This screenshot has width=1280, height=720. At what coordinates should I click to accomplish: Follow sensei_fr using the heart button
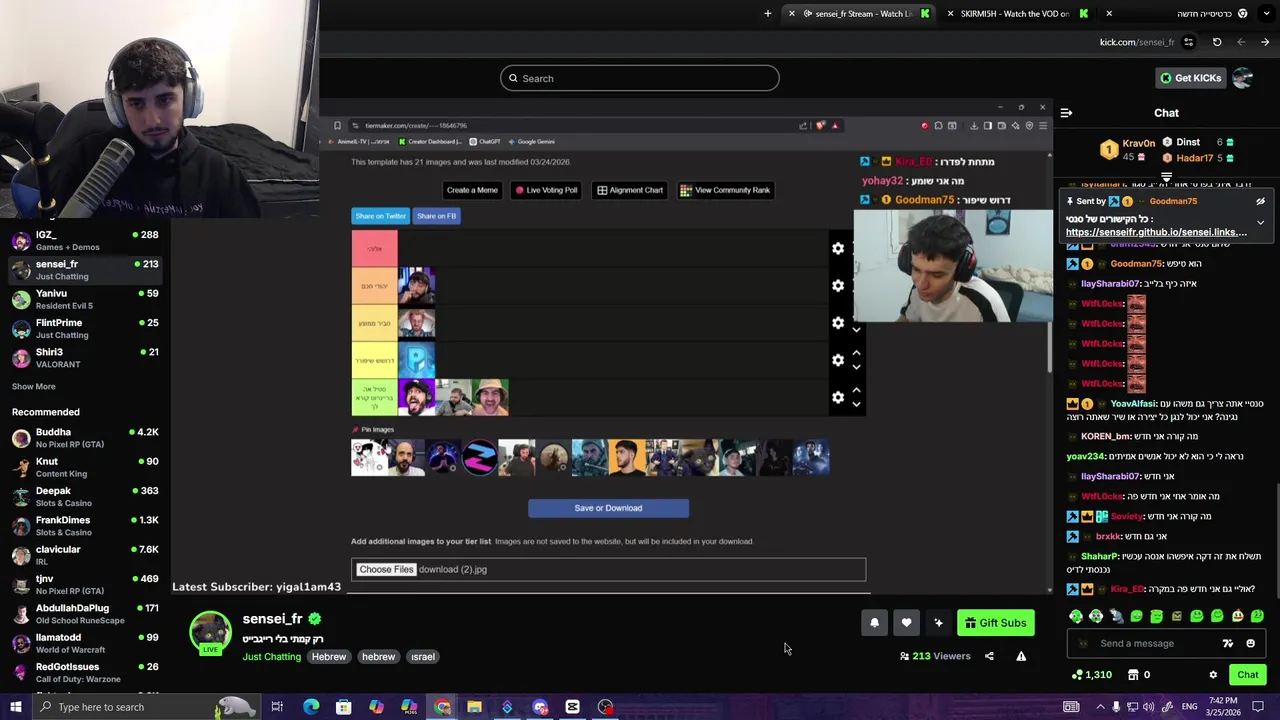(x=906, y=623)
